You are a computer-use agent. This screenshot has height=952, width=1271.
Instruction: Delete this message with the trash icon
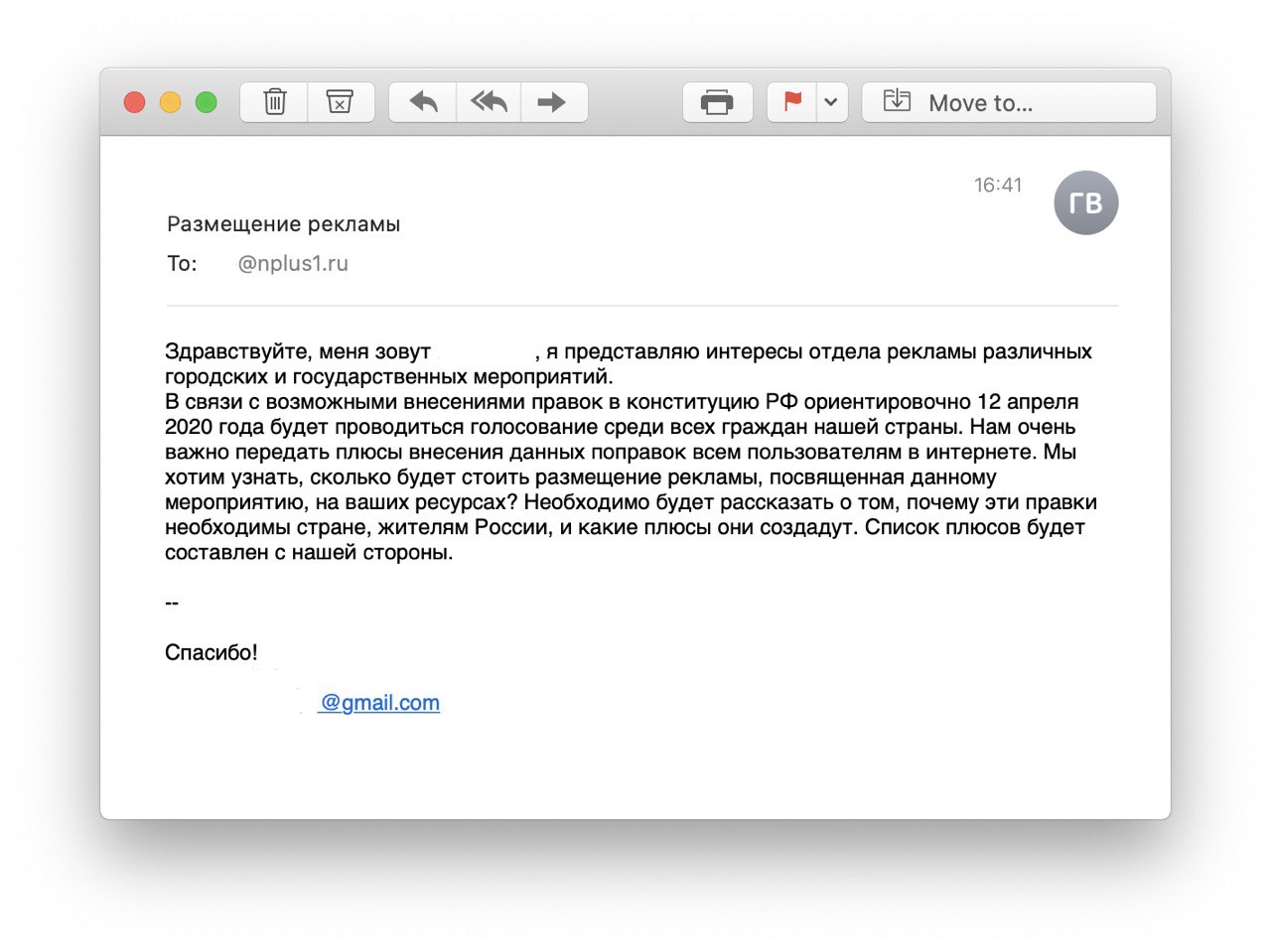coord(274,102)
